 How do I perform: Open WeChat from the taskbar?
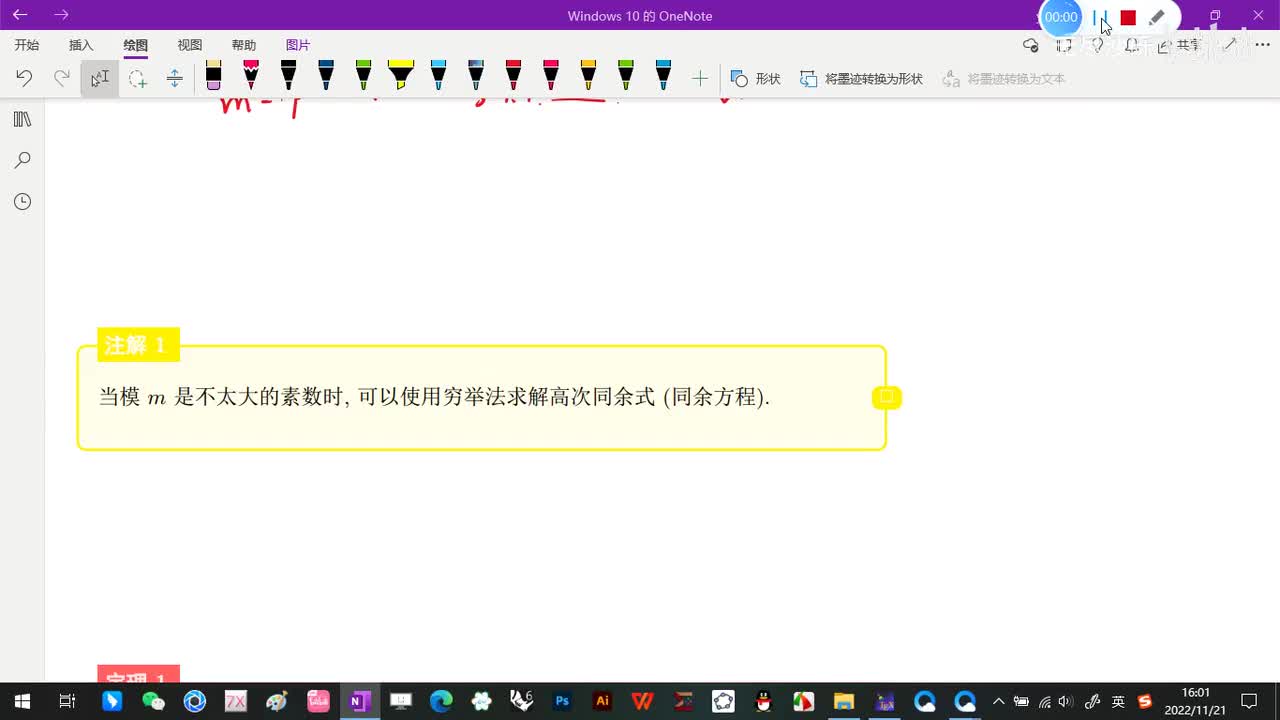(153, 701)
